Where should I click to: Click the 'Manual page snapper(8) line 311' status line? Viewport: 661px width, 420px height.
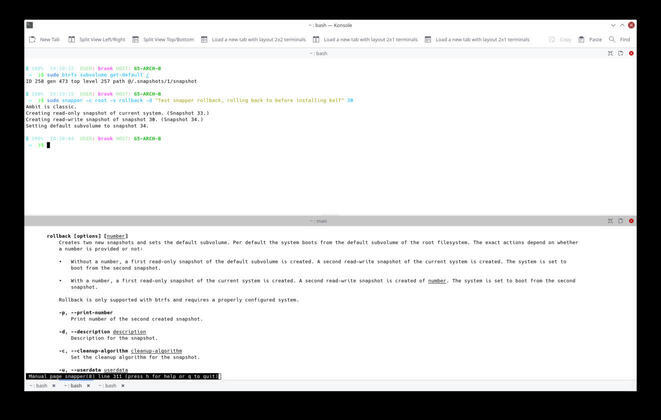click(x=123, y=376)
